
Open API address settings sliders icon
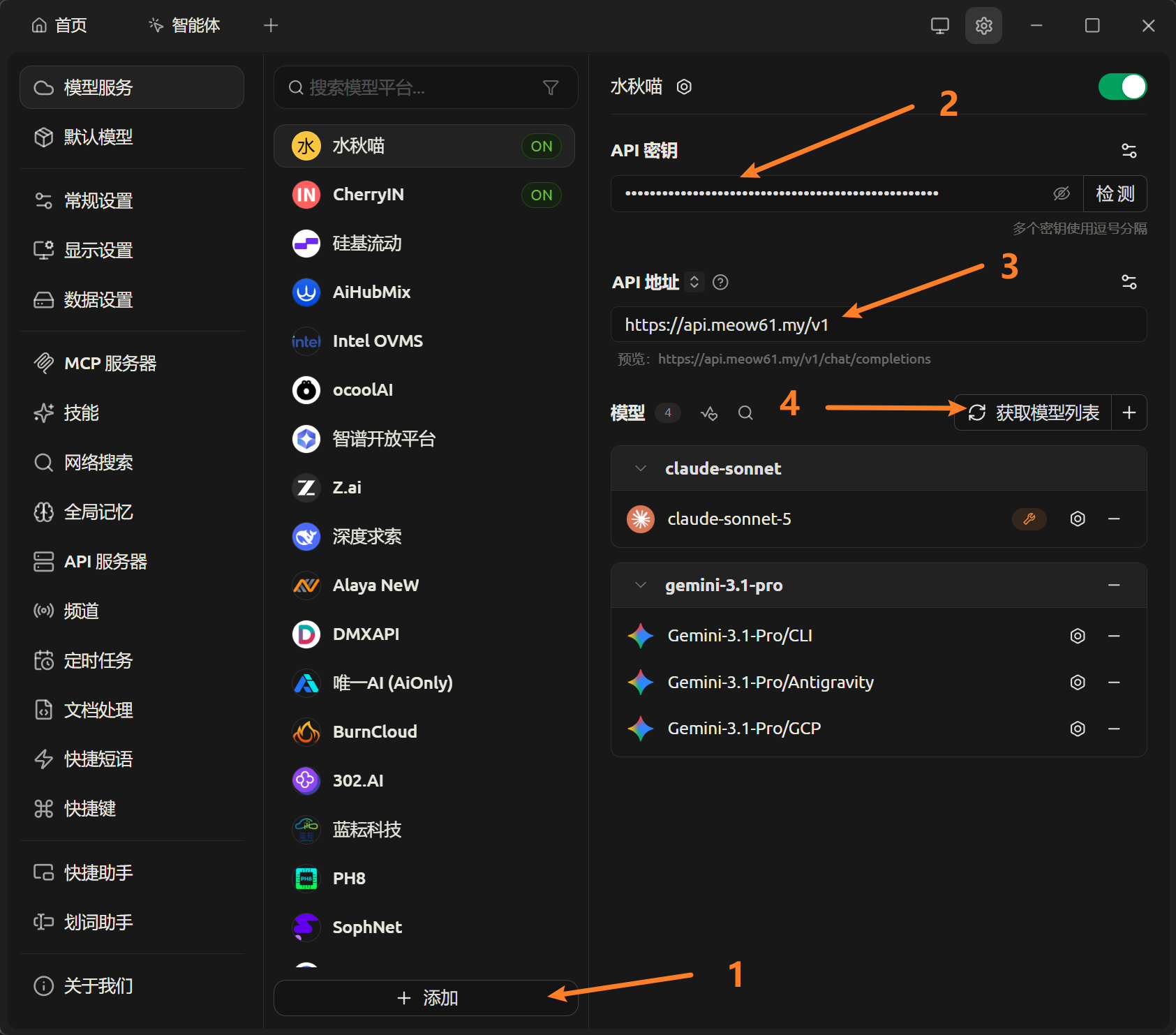point(1129,282)
